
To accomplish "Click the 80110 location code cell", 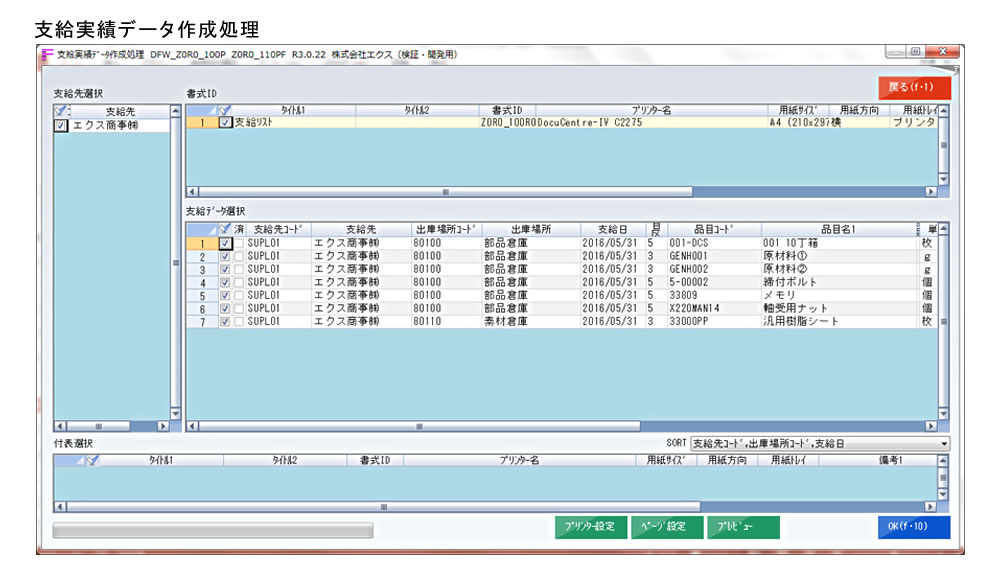I will pos(446,322).
